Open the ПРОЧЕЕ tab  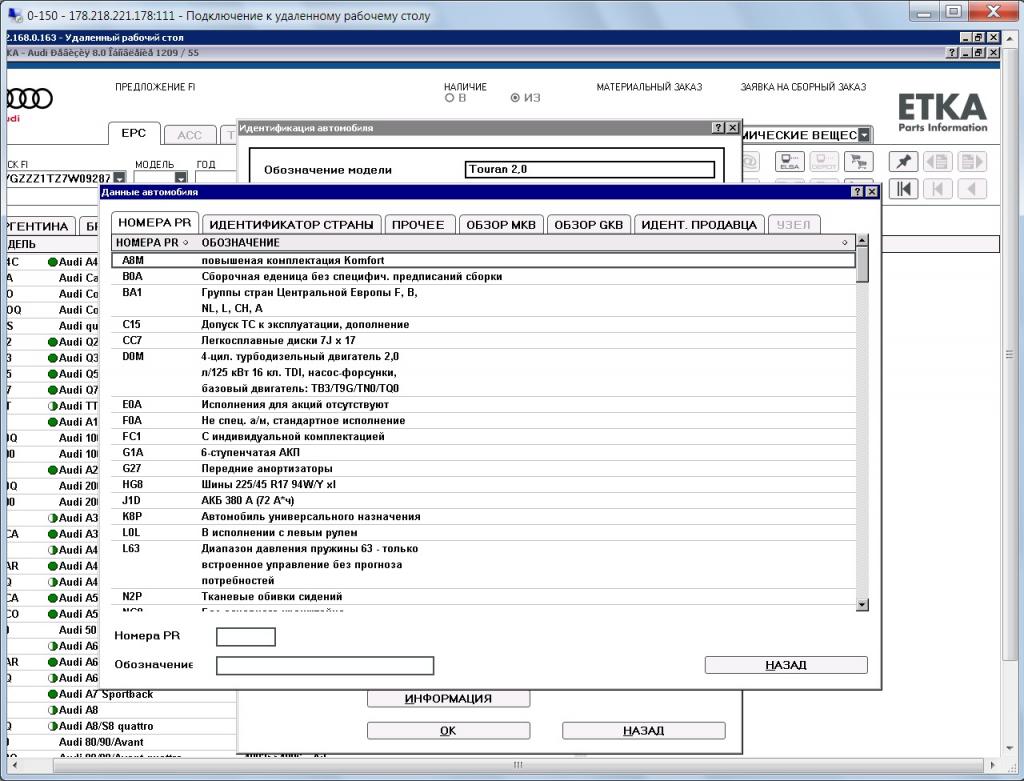click(x=418, y=225)
